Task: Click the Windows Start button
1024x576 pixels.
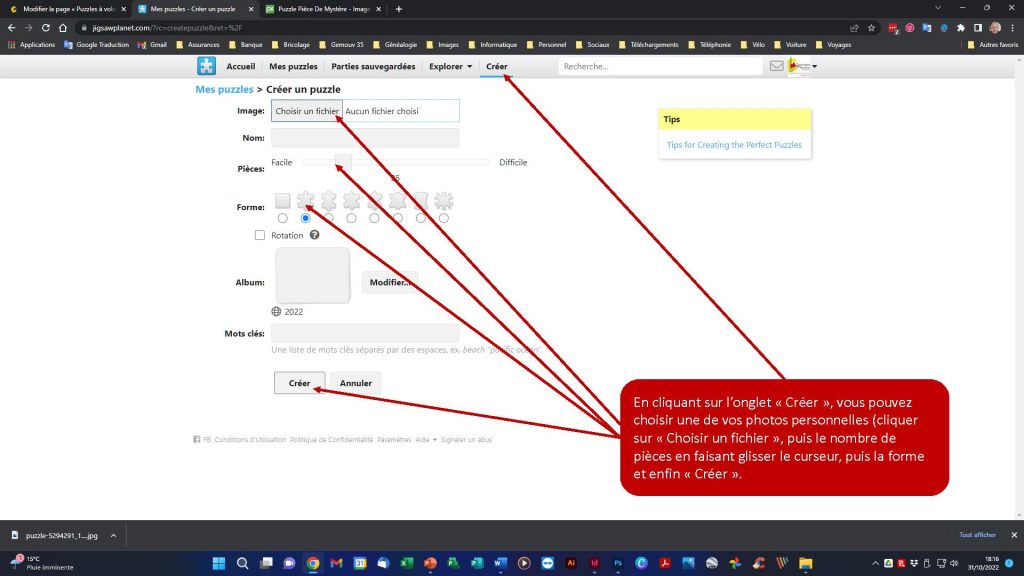Action: tap(218, 563)
